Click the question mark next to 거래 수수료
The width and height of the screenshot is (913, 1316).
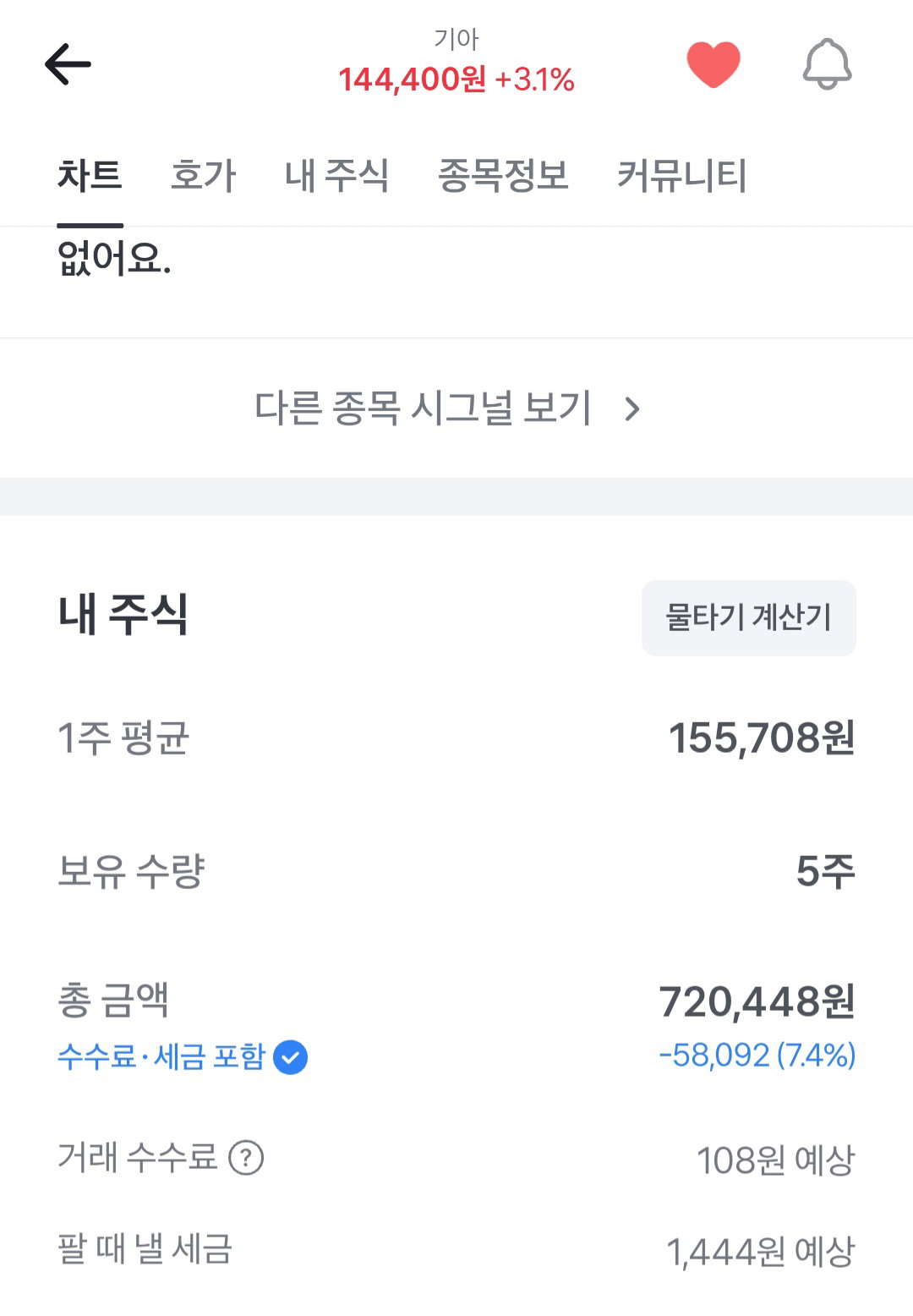pyautogui.click(x=246, y=1157)
